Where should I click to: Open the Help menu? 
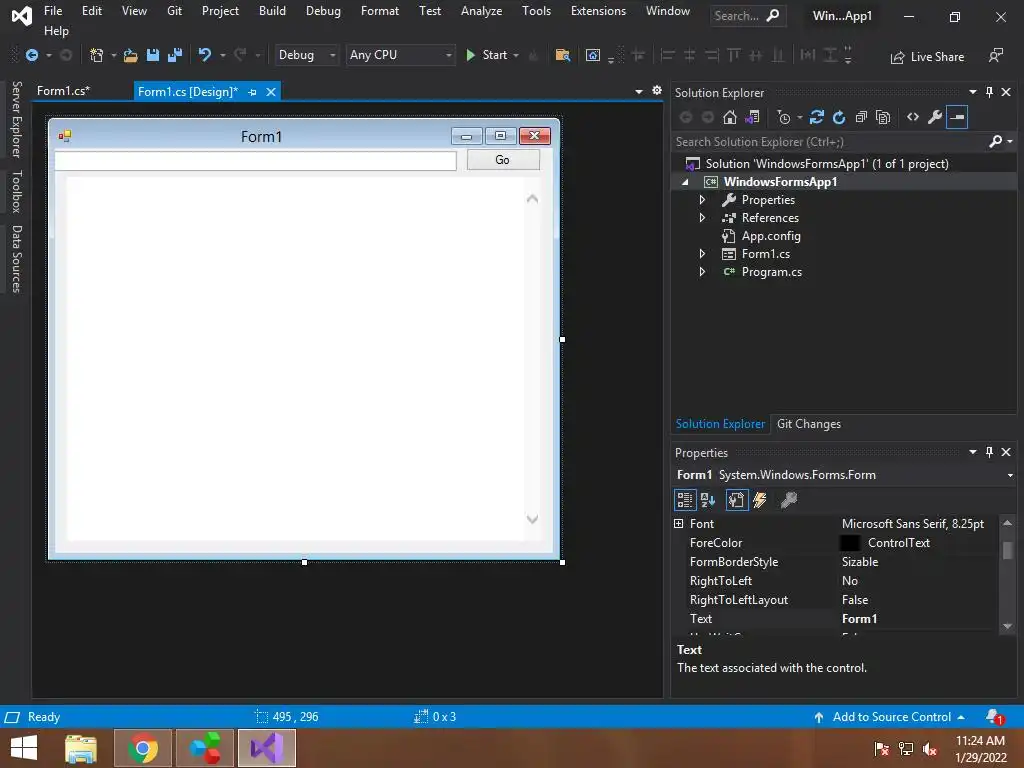coord(56,31)
